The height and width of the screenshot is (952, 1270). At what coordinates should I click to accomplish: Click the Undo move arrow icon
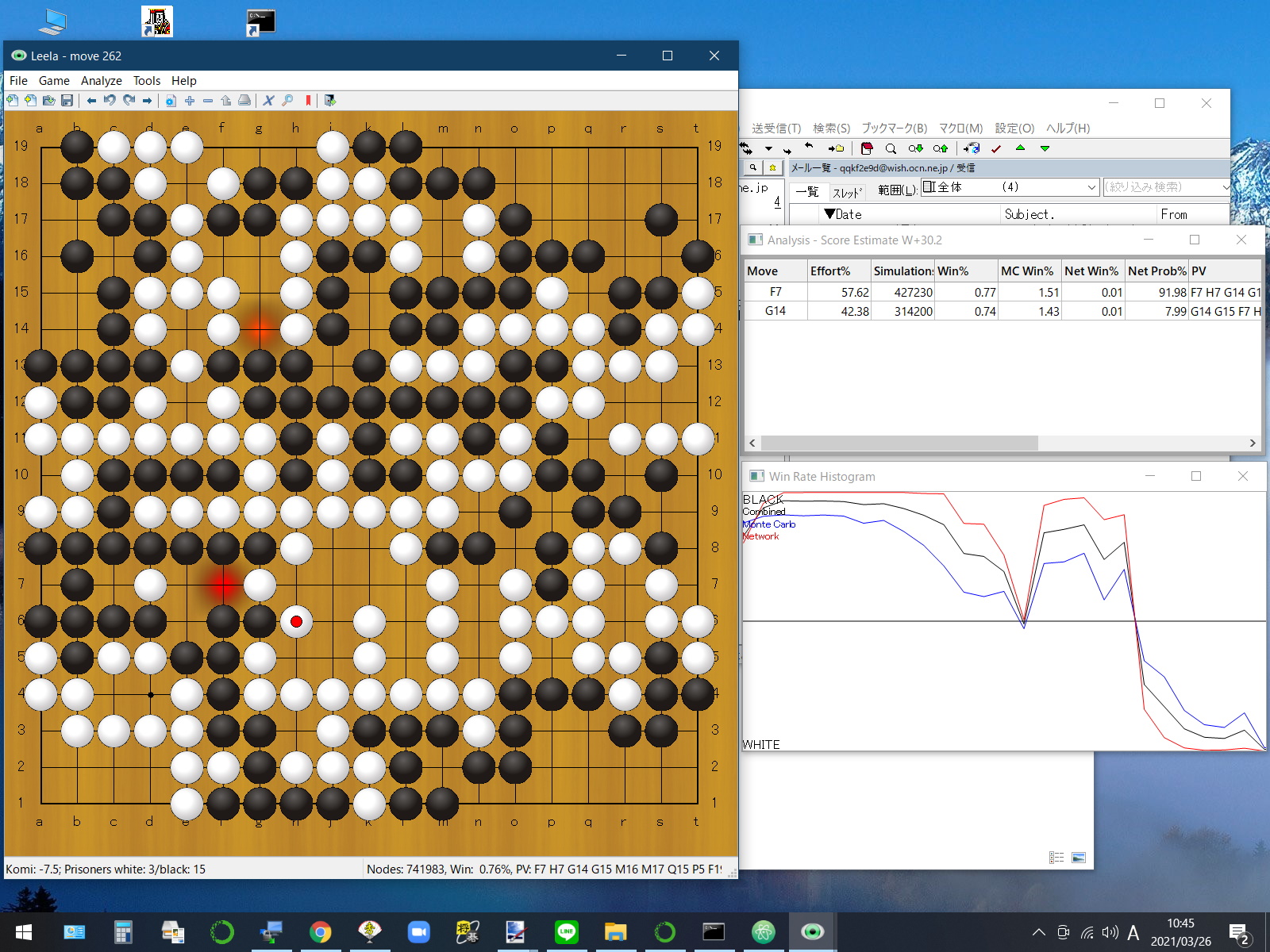coord(110,101)
